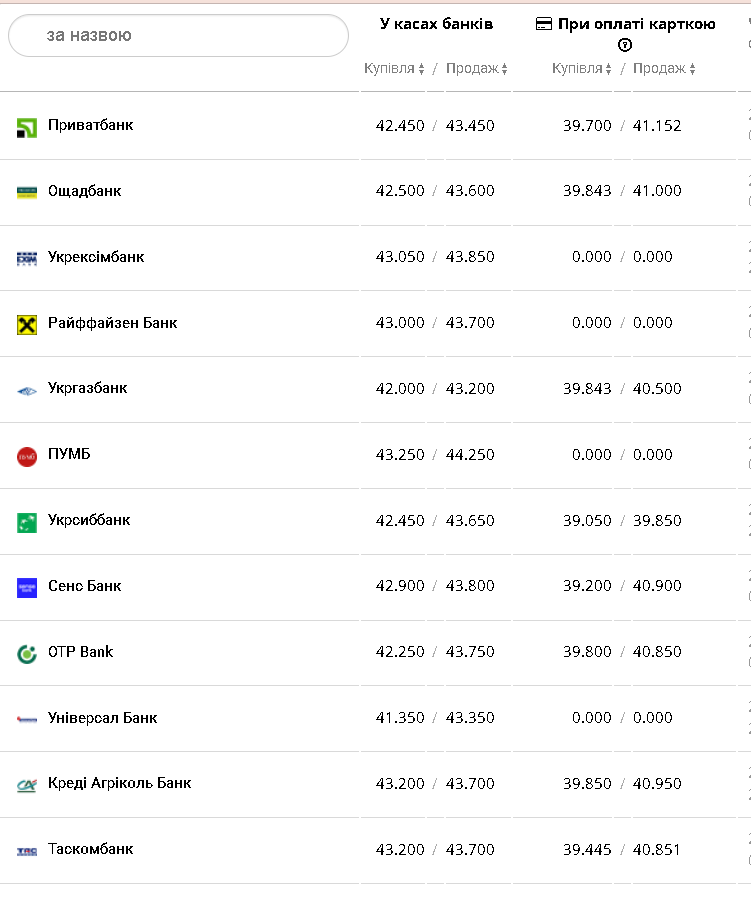The height and width of the screenshot is (898, 751).
Task: Open the Укргазбанк bank link
Action: click(x=88, y=388)
